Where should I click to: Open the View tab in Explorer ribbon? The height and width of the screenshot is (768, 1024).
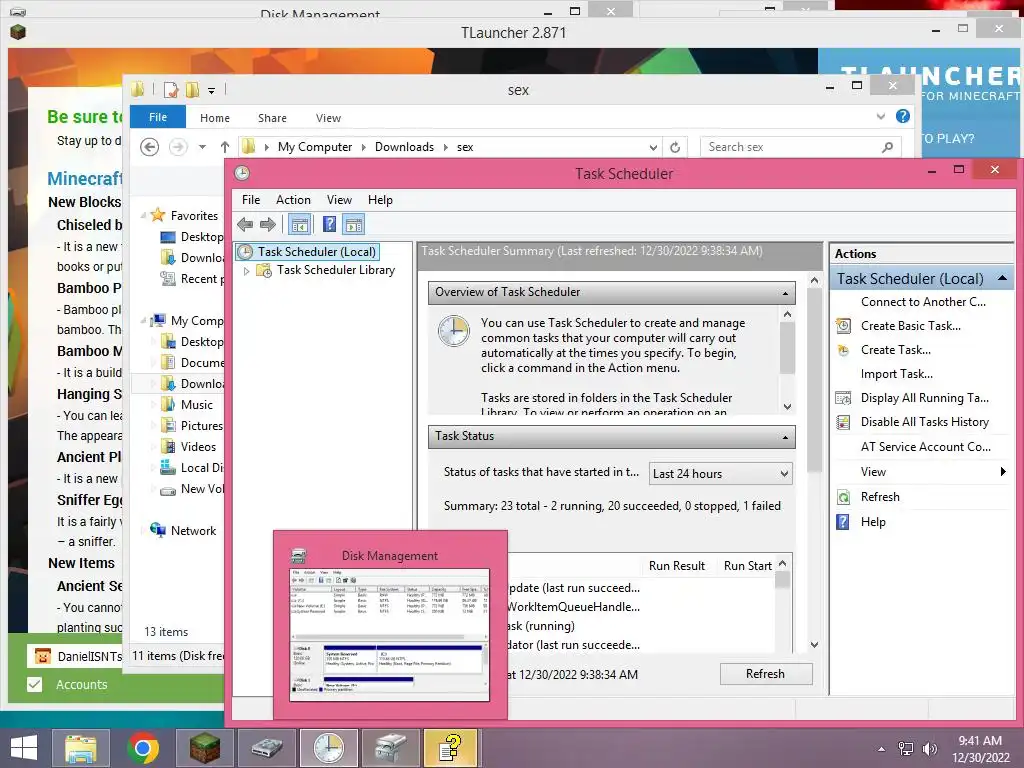(x=328, y=118)
